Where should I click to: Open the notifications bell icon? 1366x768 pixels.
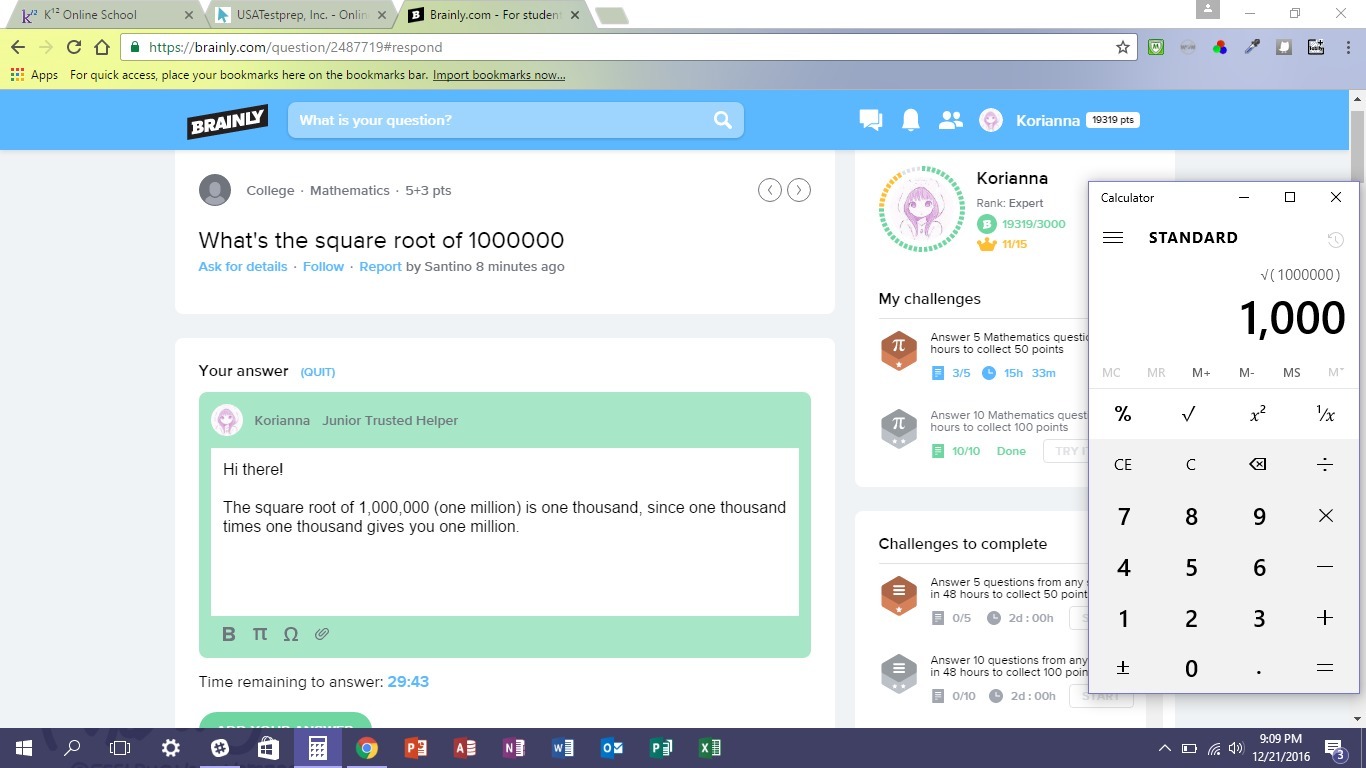click(911, 120)
